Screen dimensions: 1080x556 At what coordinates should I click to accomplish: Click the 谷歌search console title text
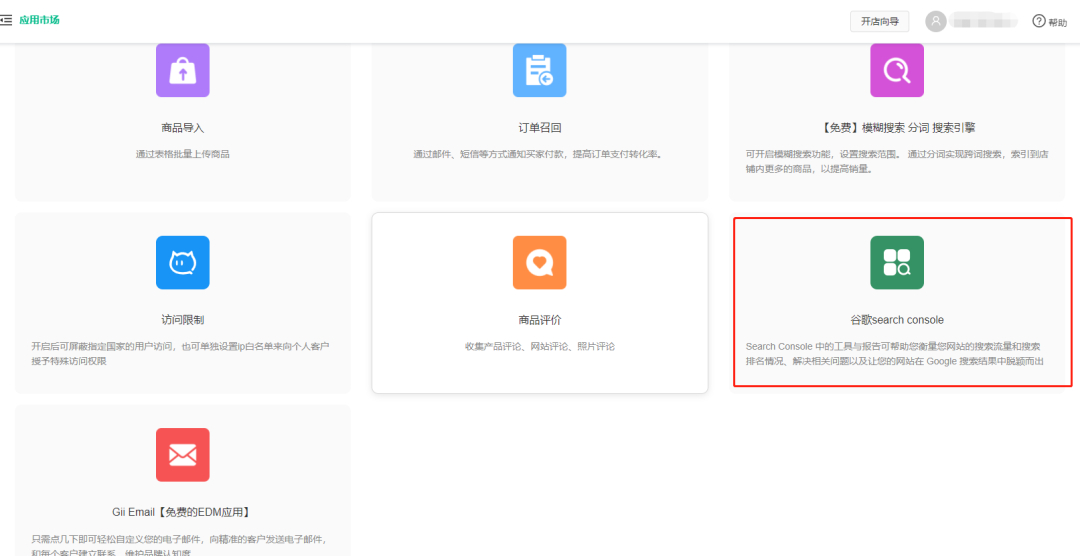(x=896, y=320)
